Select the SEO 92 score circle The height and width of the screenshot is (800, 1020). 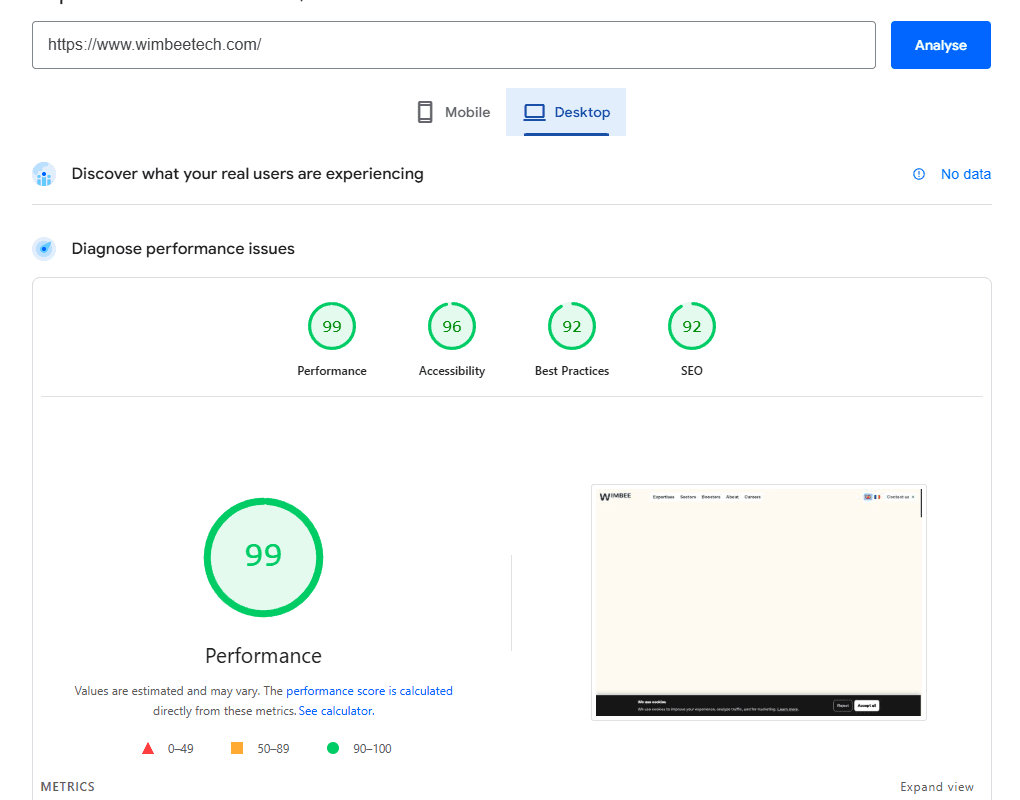click(x=691, y=325)
